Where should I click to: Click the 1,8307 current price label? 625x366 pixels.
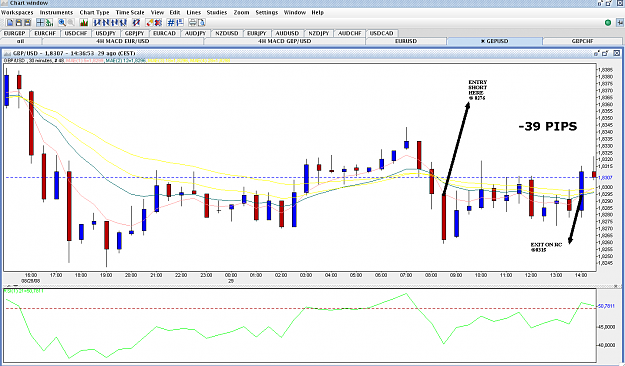pos(605,177)
